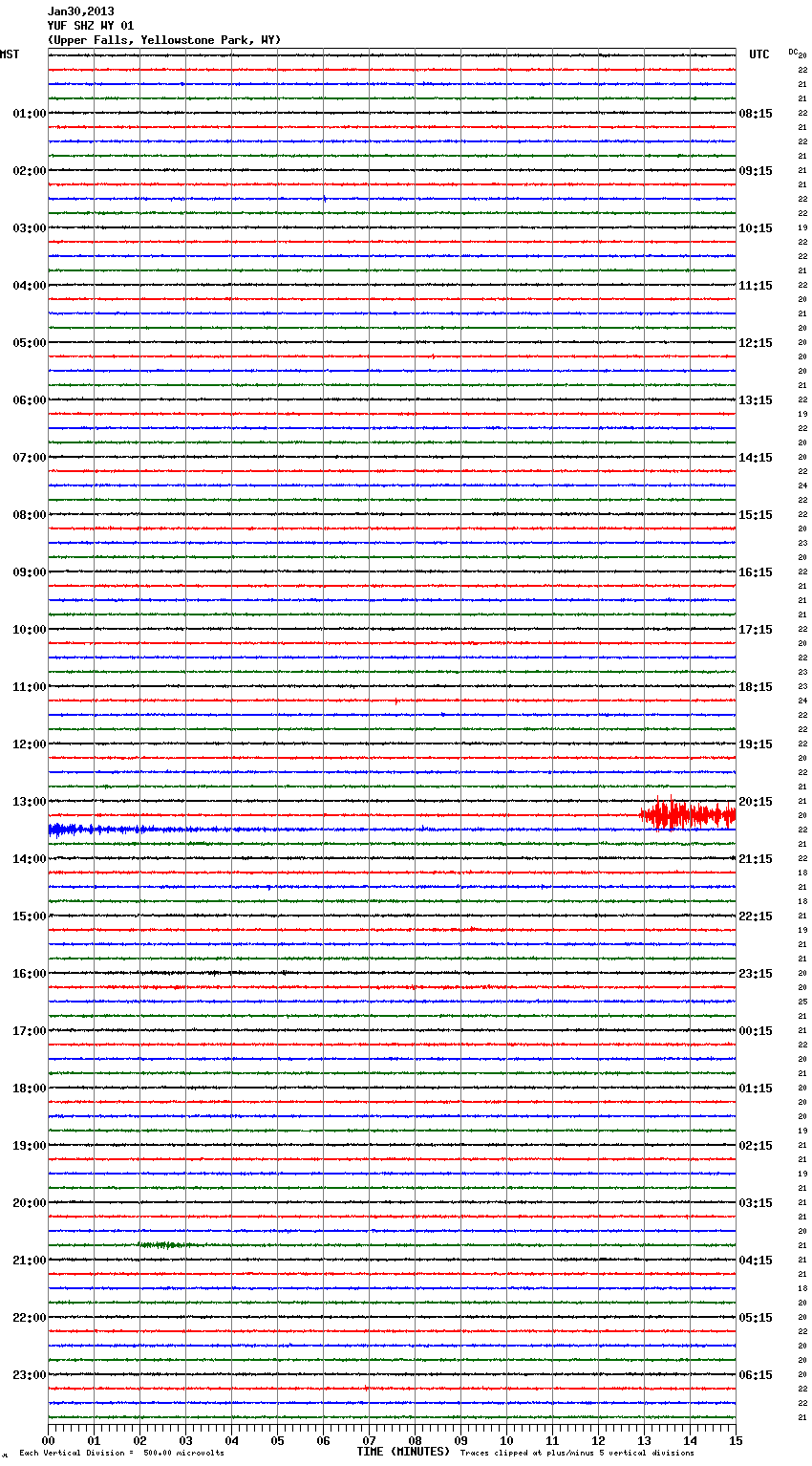The height and width of the screenshot is (1466, 812).
Task: Select the 13:00 MST row label
Action: coord(30,802)
